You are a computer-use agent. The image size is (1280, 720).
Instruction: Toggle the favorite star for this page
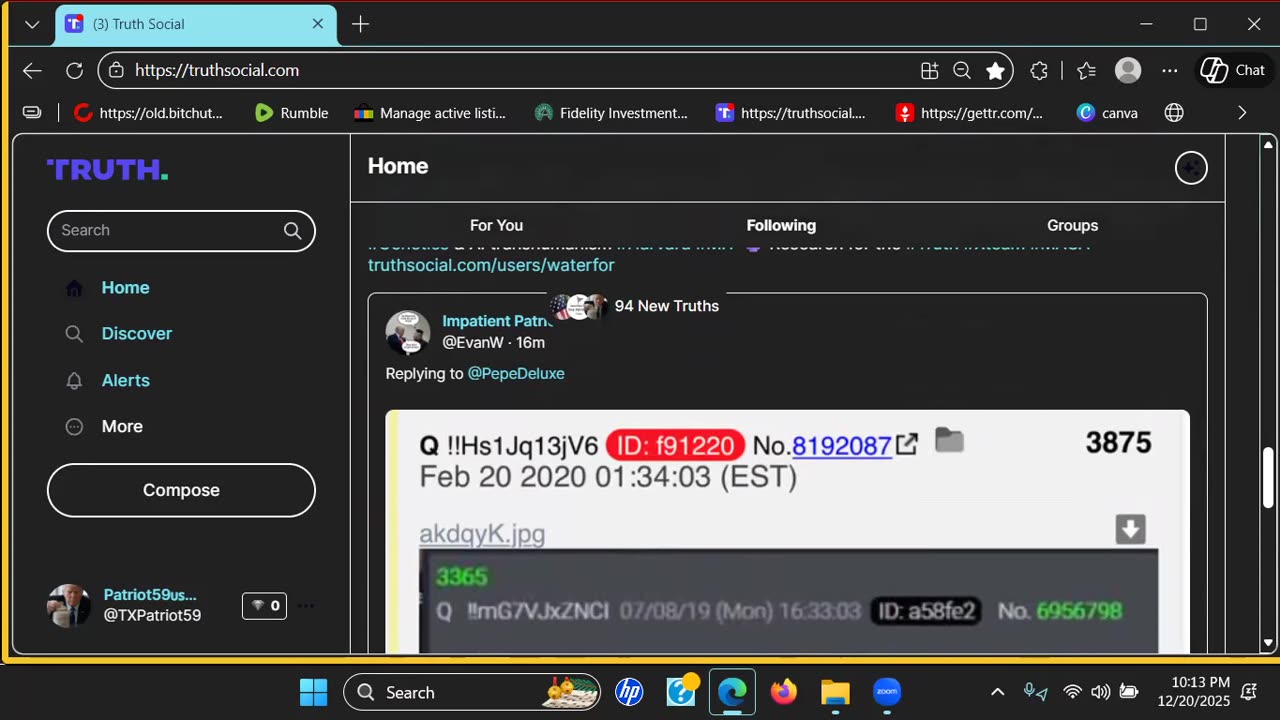pyautogui.click(x=995, y=70)
